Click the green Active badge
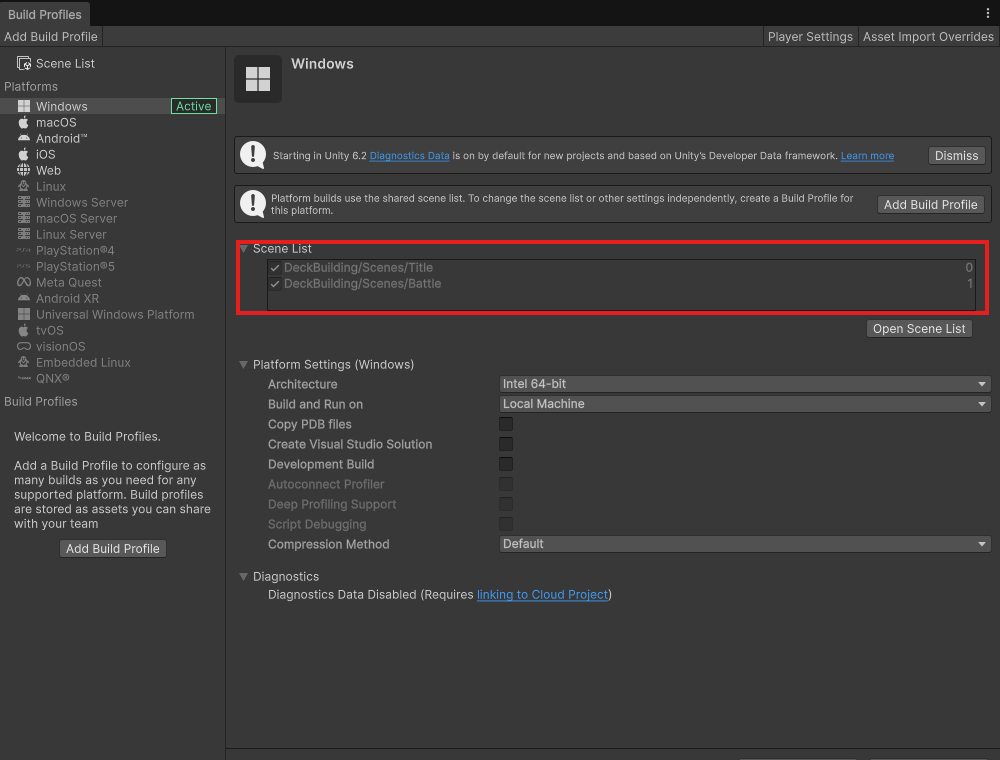Viewport: 1000px width, 760px height. click(x=194, y=106)
